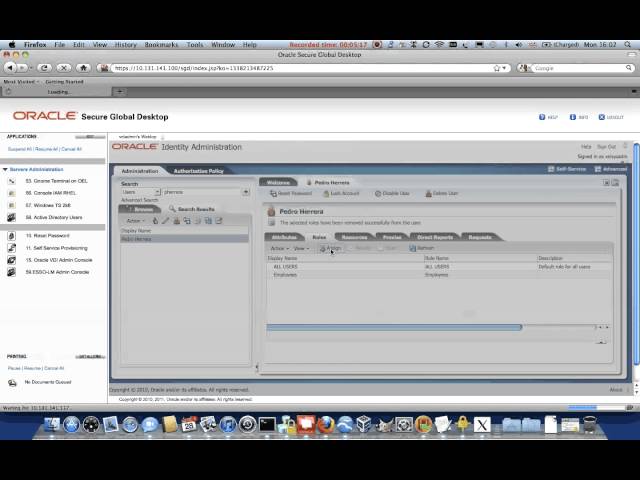Select the Requests tab
Viewport: 640px width, 480px height.
pyautogui.click(x=480, y=237)
